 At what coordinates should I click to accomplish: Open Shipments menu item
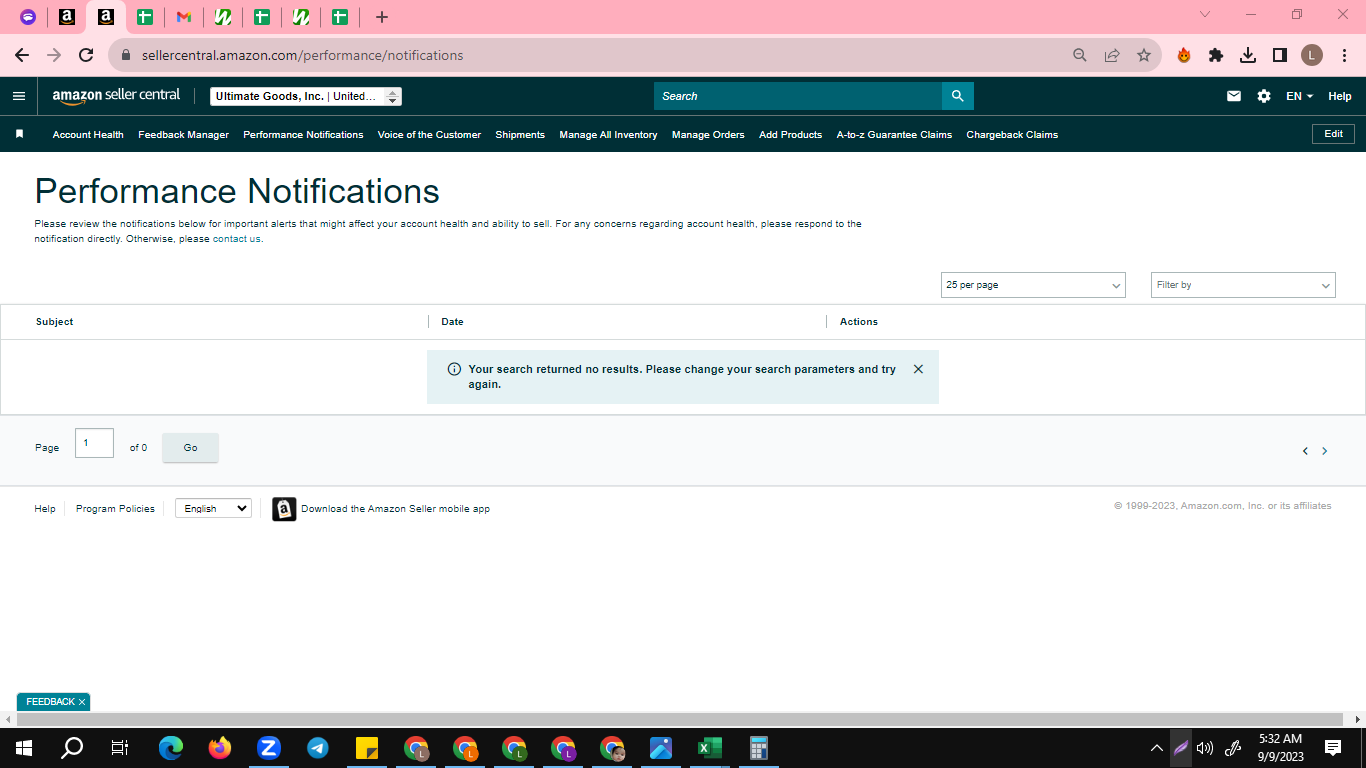coord(520,134)
